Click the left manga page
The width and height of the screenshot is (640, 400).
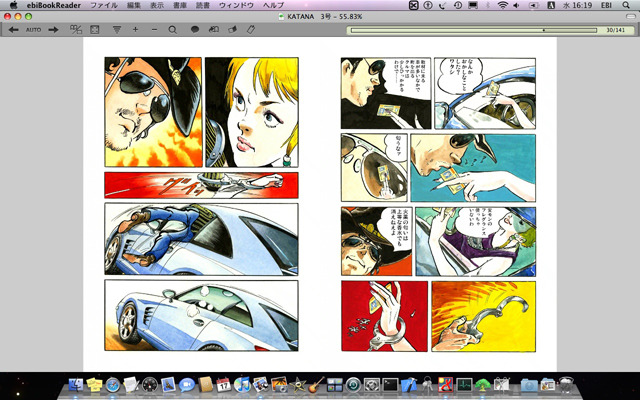pos(202,204)
